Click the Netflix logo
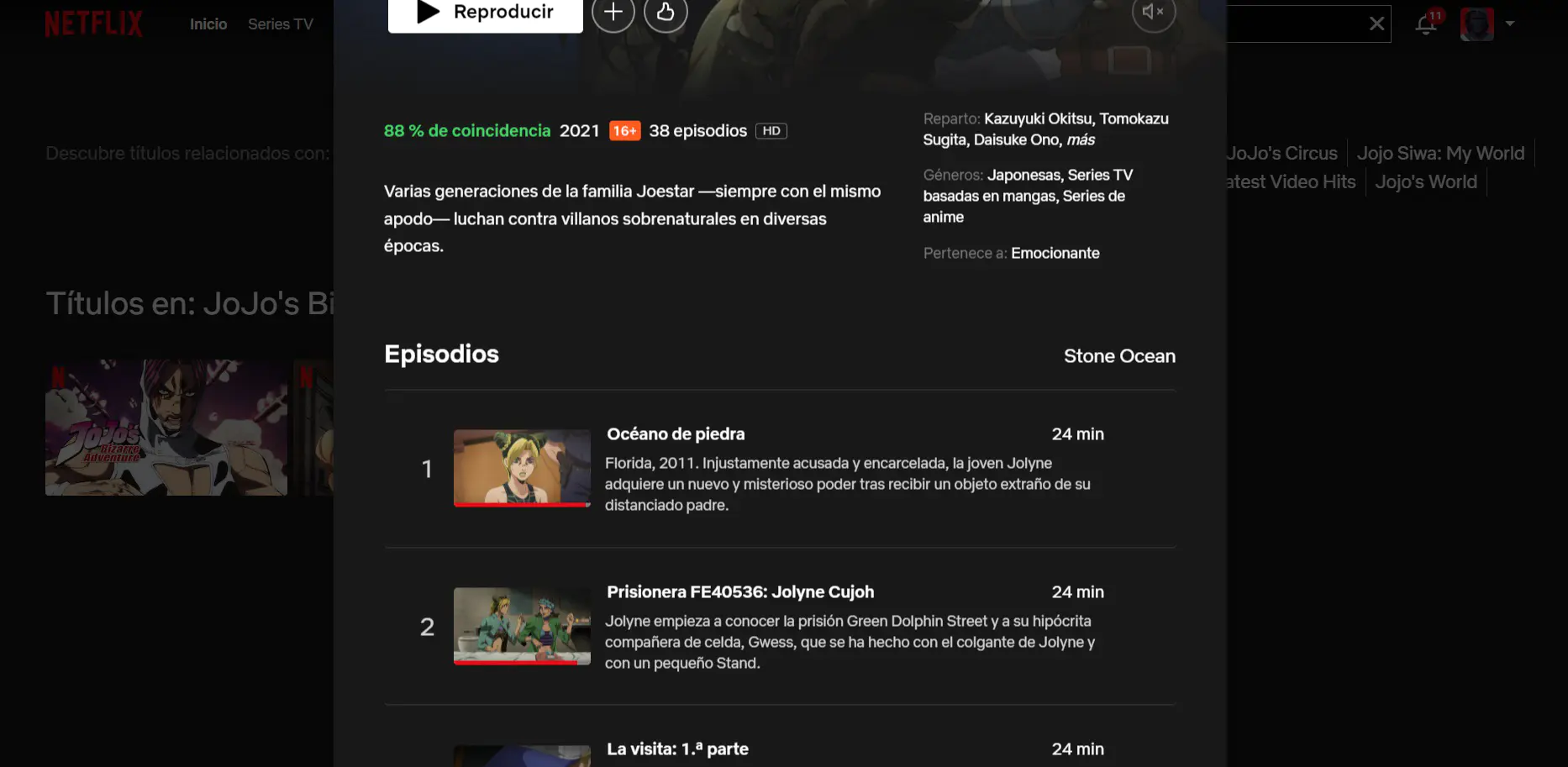The width and height of the screenshot is (1568, 767). [x=94, y=24]
